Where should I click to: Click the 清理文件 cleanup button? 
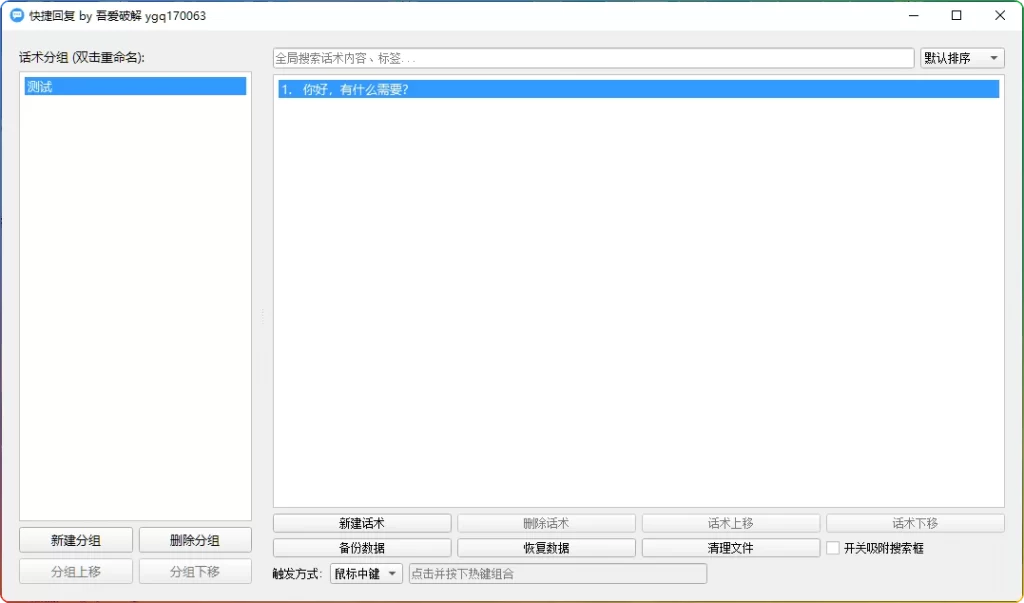click(729, 547)
